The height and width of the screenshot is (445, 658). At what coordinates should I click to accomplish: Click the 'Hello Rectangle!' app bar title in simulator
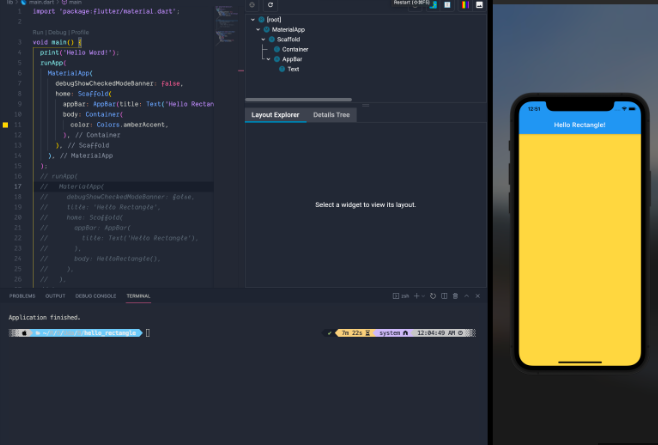pos(580,125)
